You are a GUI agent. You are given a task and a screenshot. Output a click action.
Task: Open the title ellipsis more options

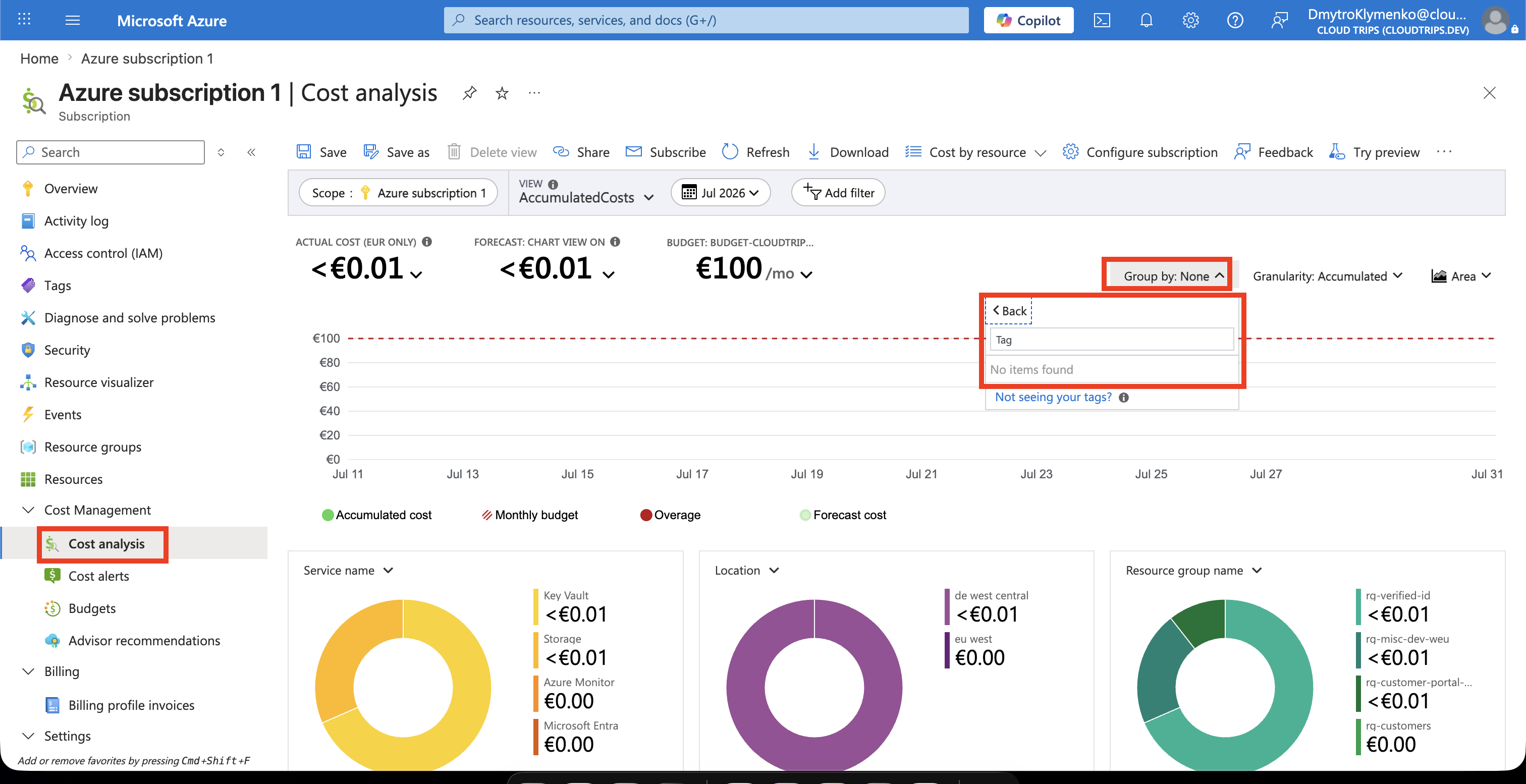pos(534,93)
